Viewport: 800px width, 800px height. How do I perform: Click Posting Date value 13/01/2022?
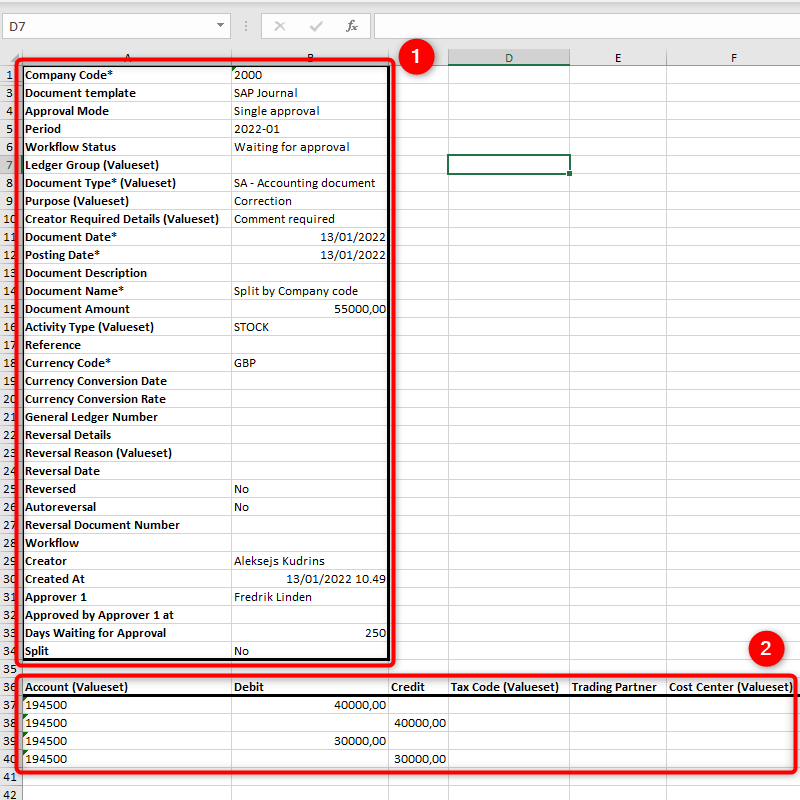pos(309,255)
